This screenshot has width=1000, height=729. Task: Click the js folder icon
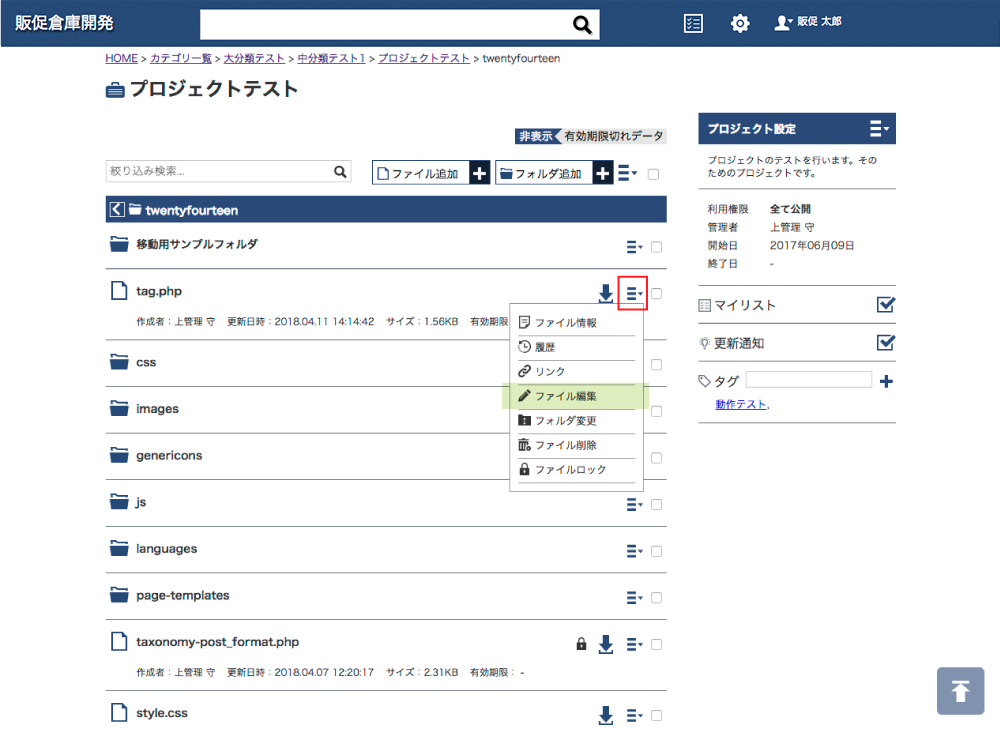tap(119, 501)
